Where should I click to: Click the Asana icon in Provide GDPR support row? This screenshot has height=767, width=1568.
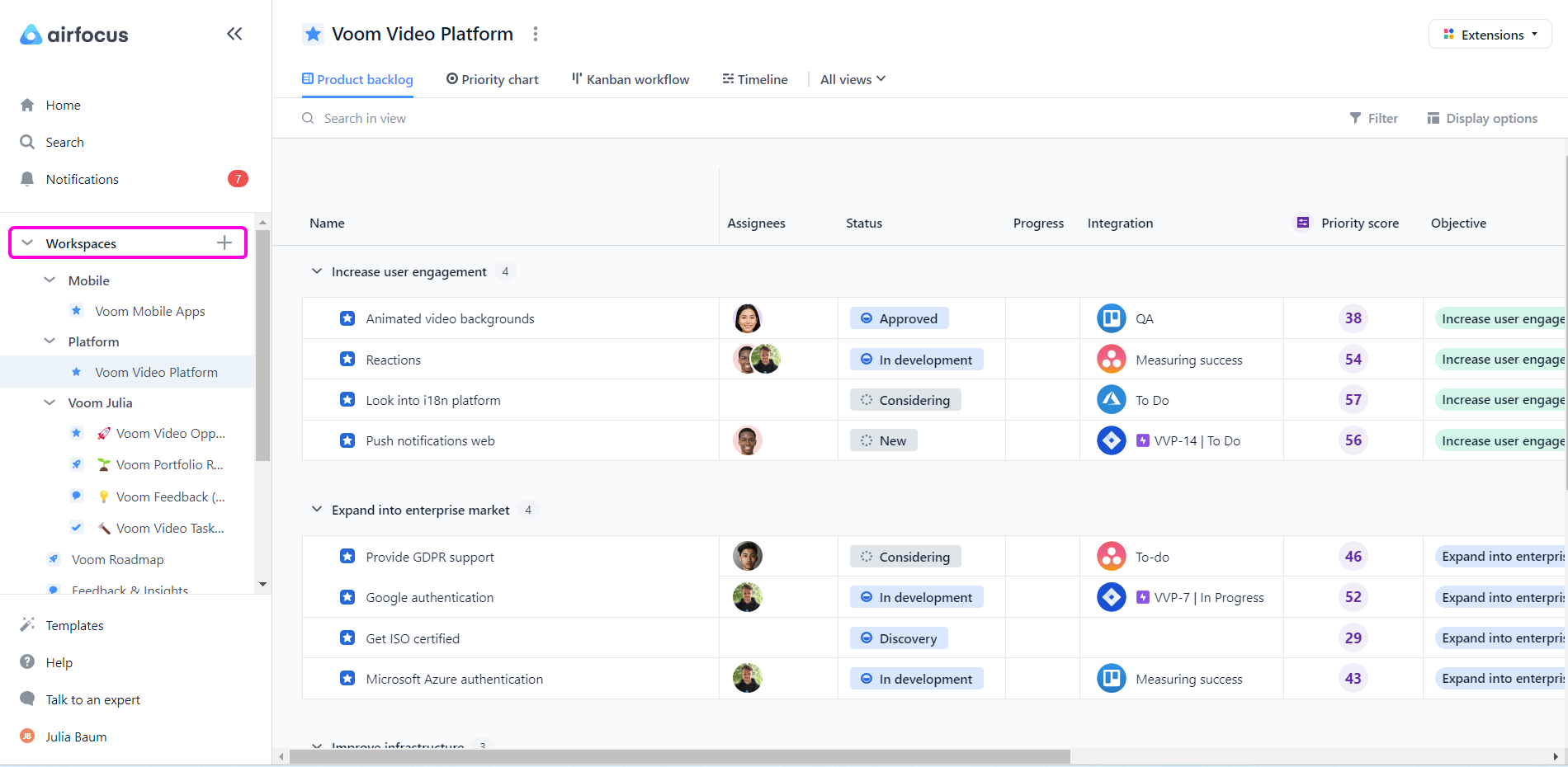pos(1111,557)
